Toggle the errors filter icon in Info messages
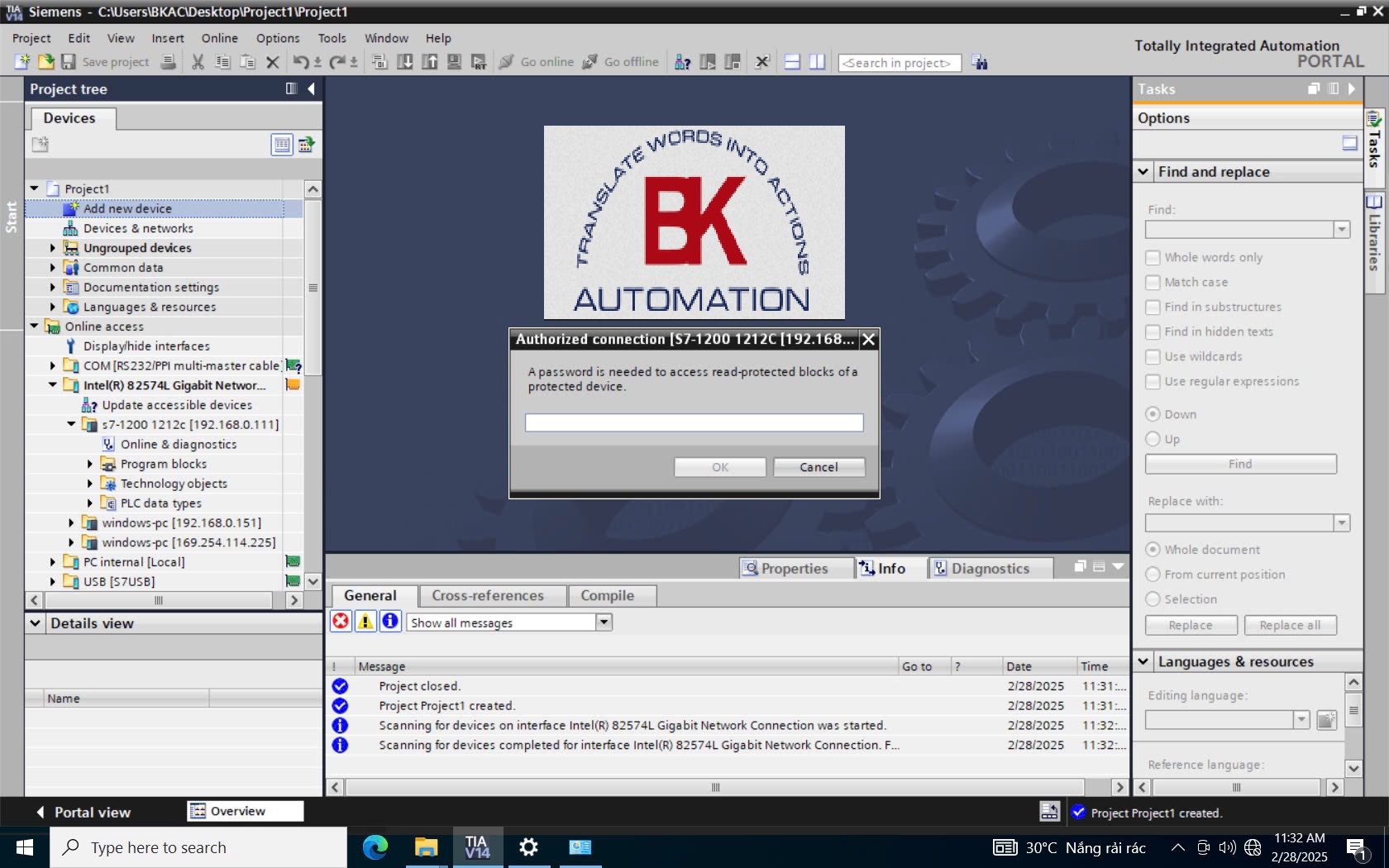The height and width of the screenshot is (868, 1389). point(341,622)
